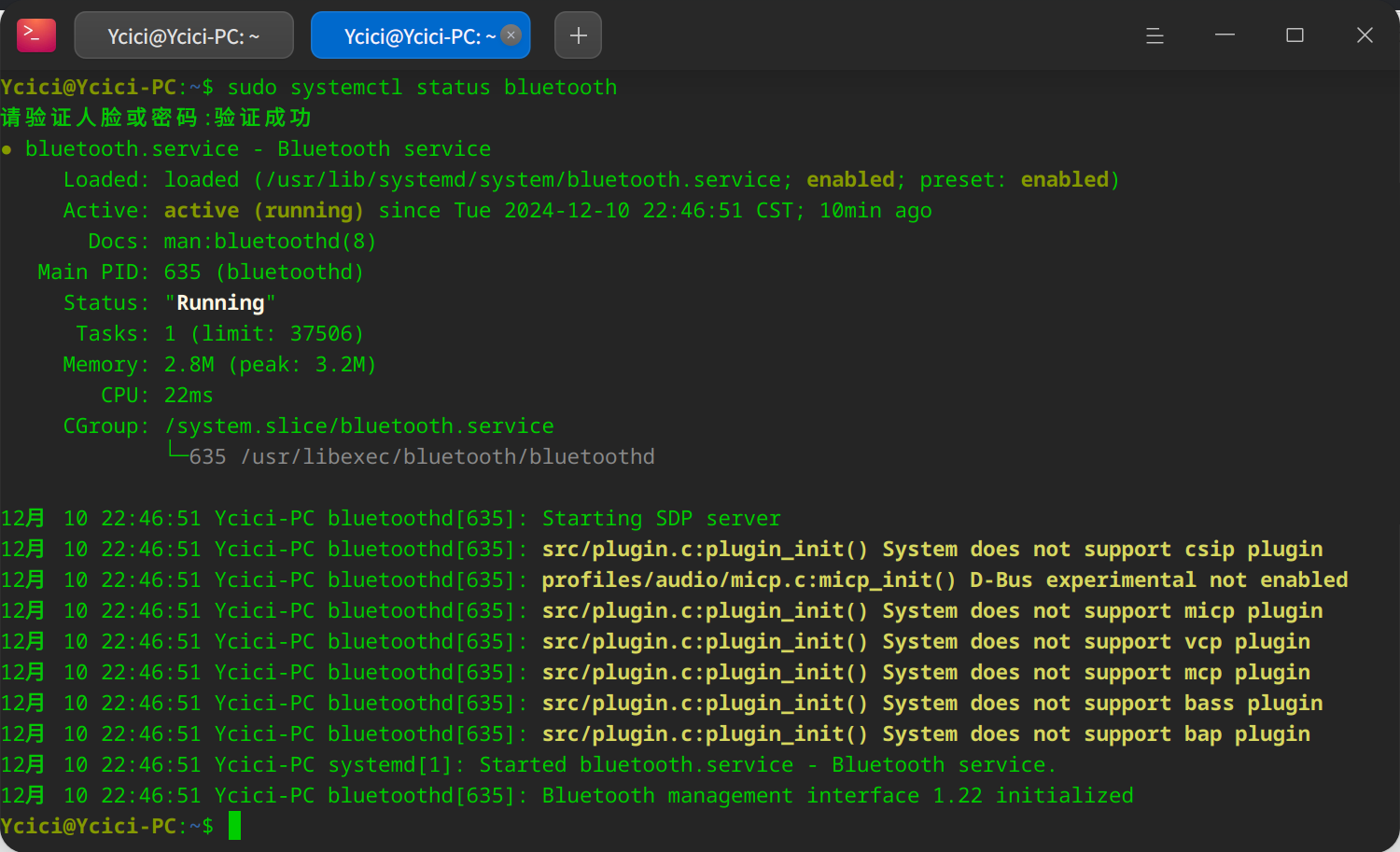This screenshot has height=852, width=1400.
Task: Click the Chinese text '请验证人脸或密码:验证成功'
Action: 156,118
